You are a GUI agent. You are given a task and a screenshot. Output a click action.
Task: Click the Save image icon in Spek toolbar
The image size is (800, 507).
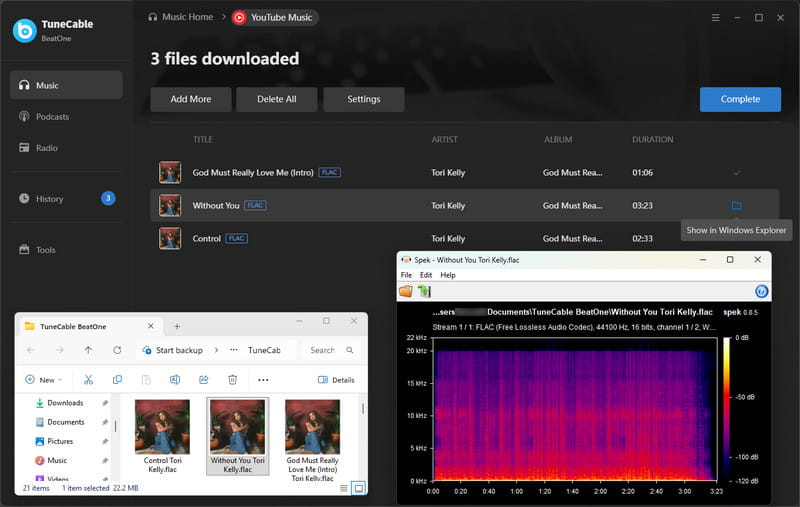point(424,291)
